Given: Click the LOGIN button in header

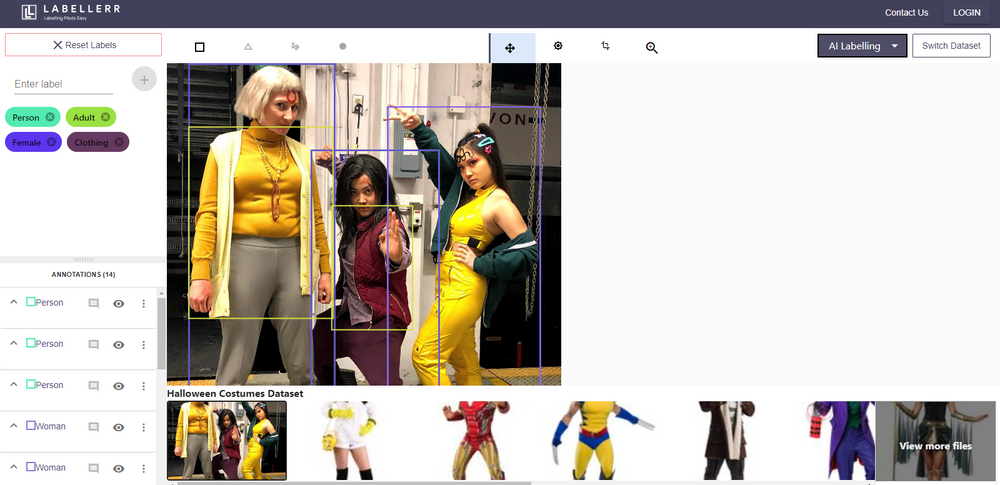Looking at the screenshot, I should coord(966,13).
